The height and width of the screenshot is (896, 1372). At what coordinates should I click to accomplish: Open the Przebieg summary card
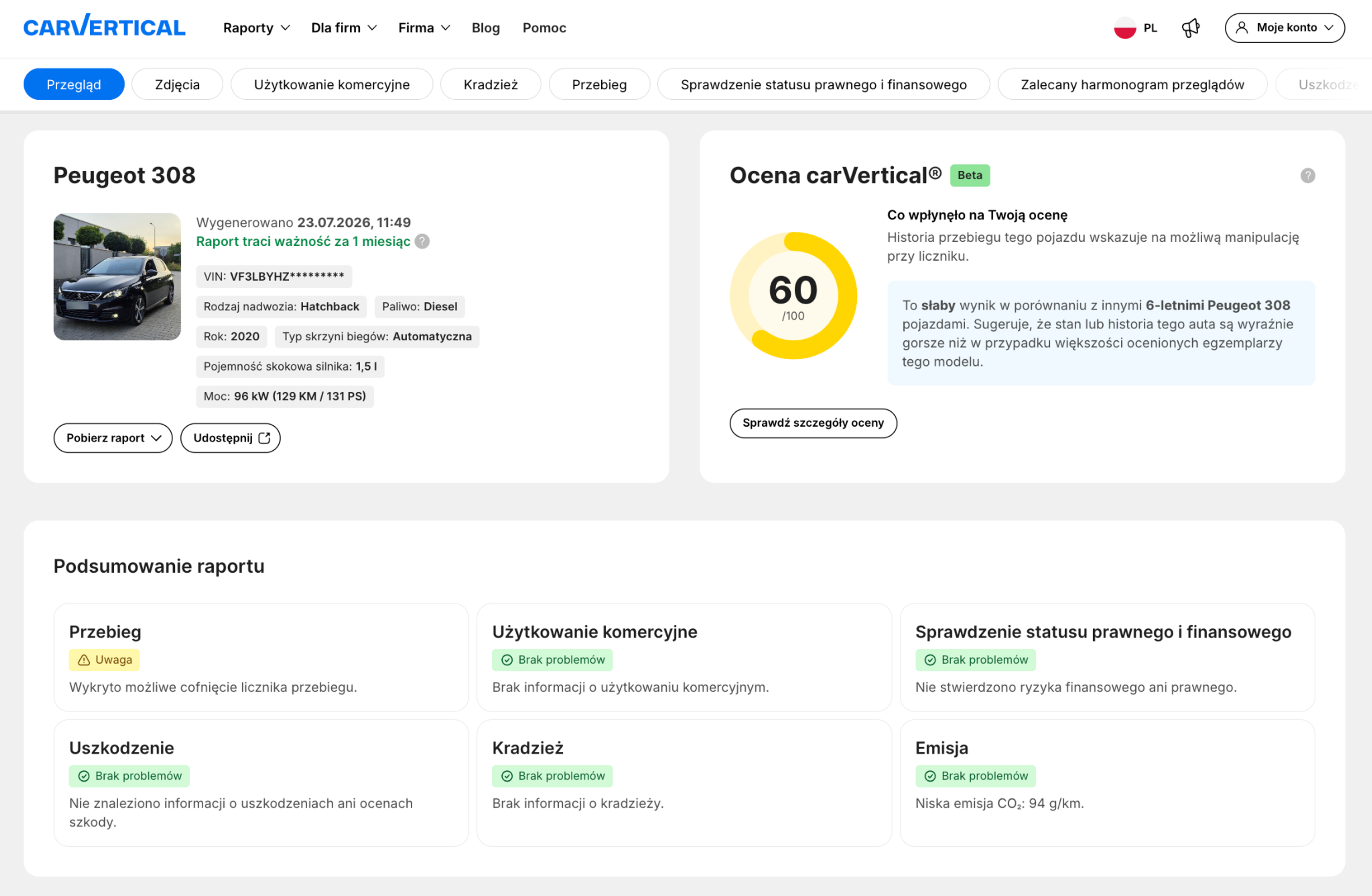pyautogui.click(x=261, y=657)
